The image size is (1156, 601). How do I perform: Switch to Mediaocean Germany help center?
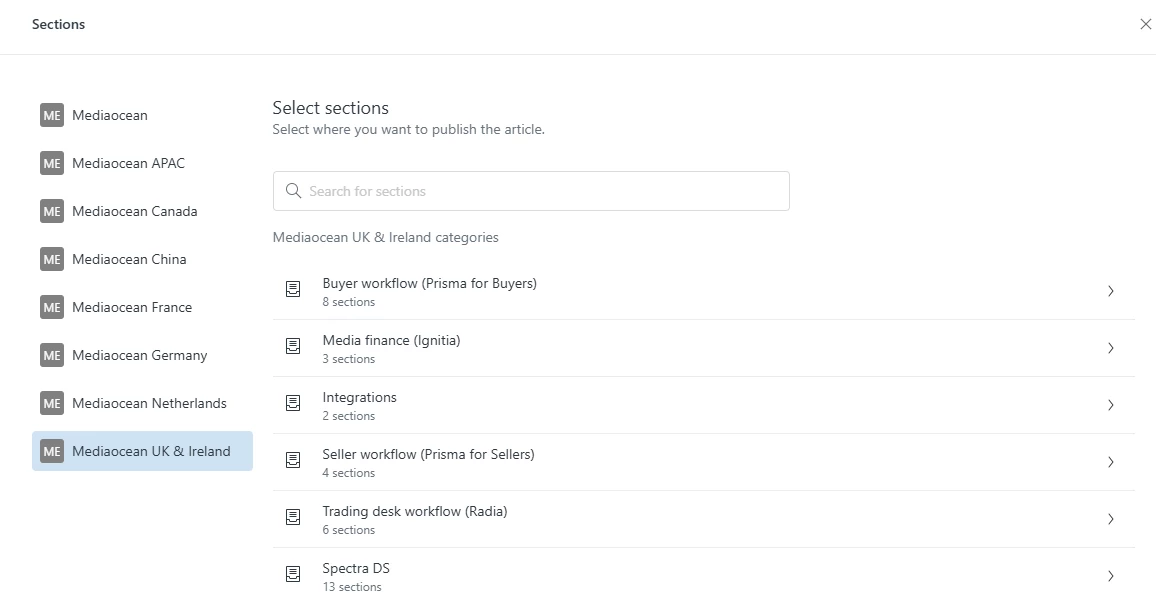click(139, 355)
